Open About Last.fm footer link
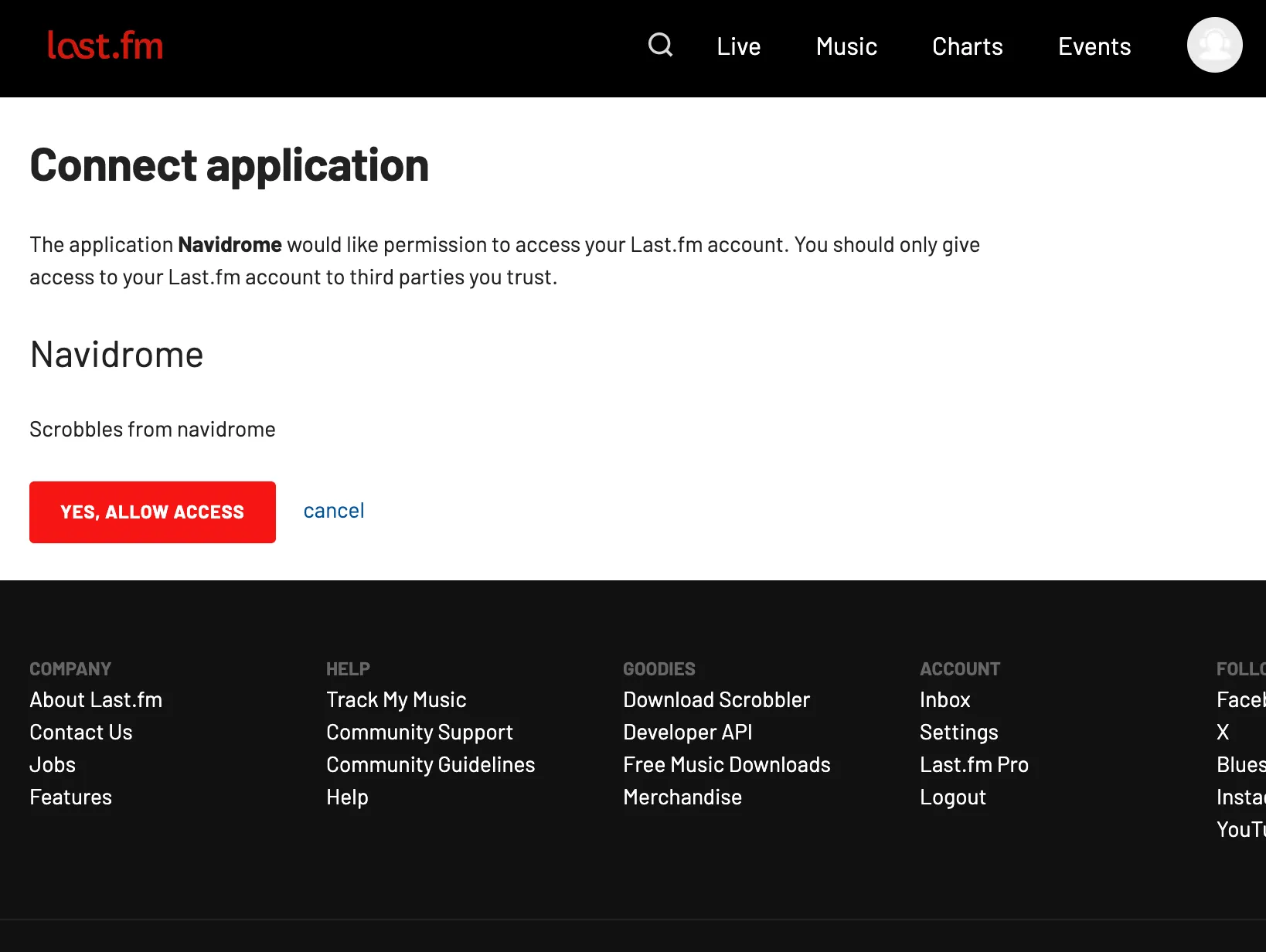This screenshot has height=952, width=1266. pyautogui.click(x=96, y=699)
